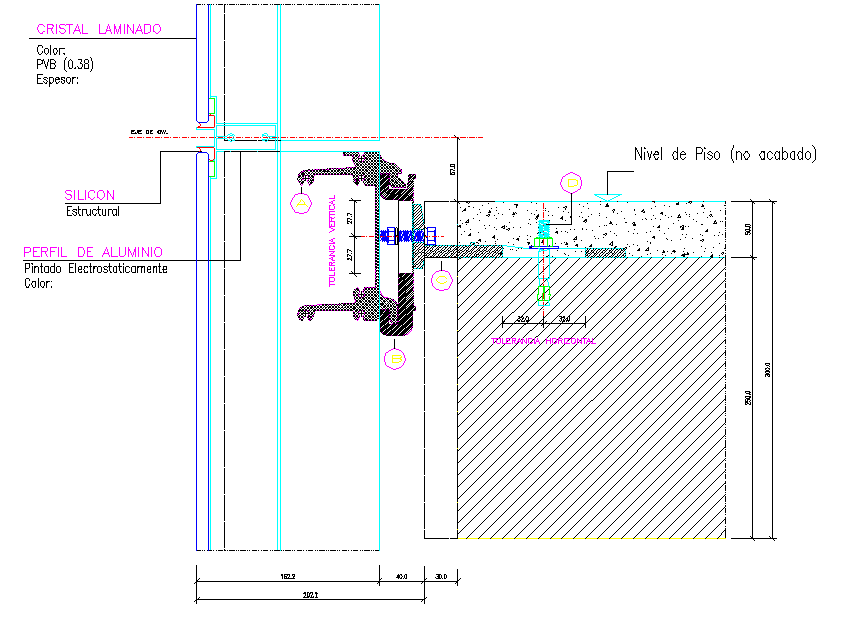This screenshot has width=848, height=621.
Task: Click the TOLERANCIA VERTICAL label
Action: (x=331, y=242)
